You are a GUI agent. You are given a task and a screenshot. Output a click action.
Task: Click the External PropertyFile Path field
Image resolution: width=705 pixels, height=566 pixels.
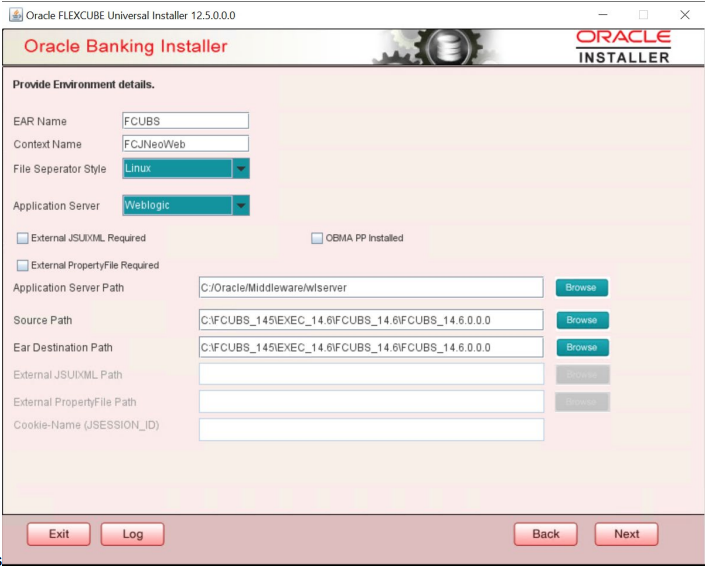(371, 402)
